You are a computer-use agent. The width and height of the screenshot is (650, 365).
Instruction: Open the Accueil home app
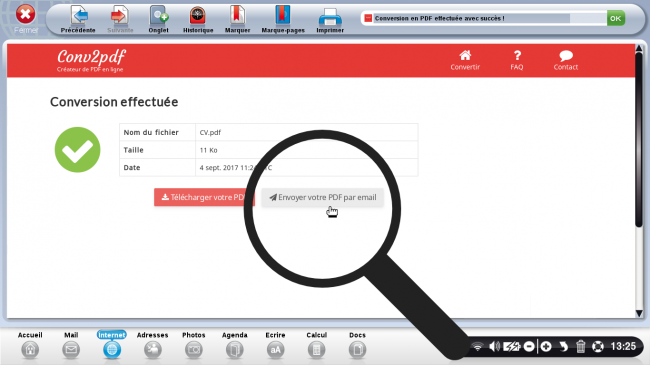30,345
